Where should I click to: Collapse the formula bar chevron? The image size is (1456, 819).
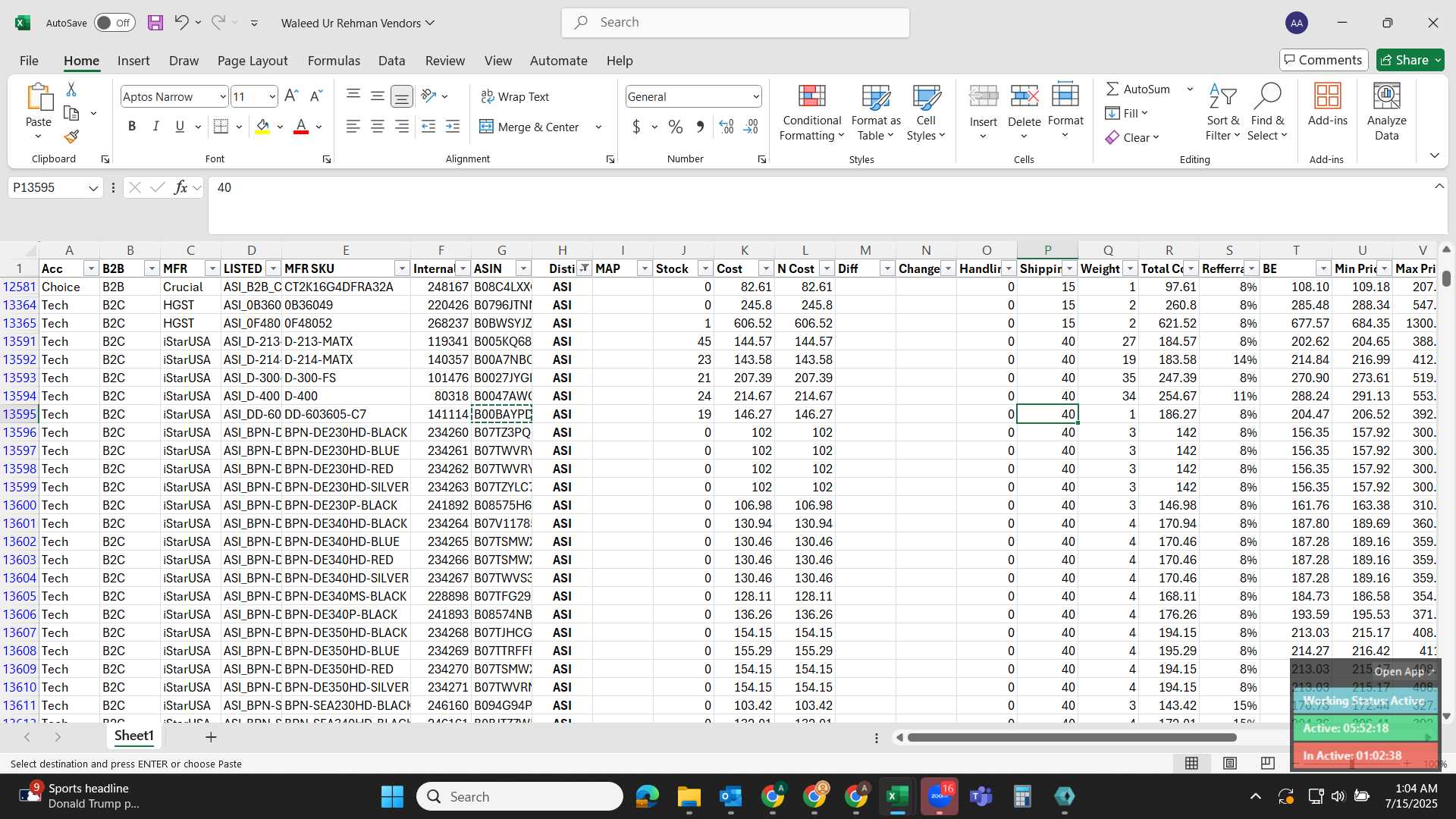(x=1439, y=187)
